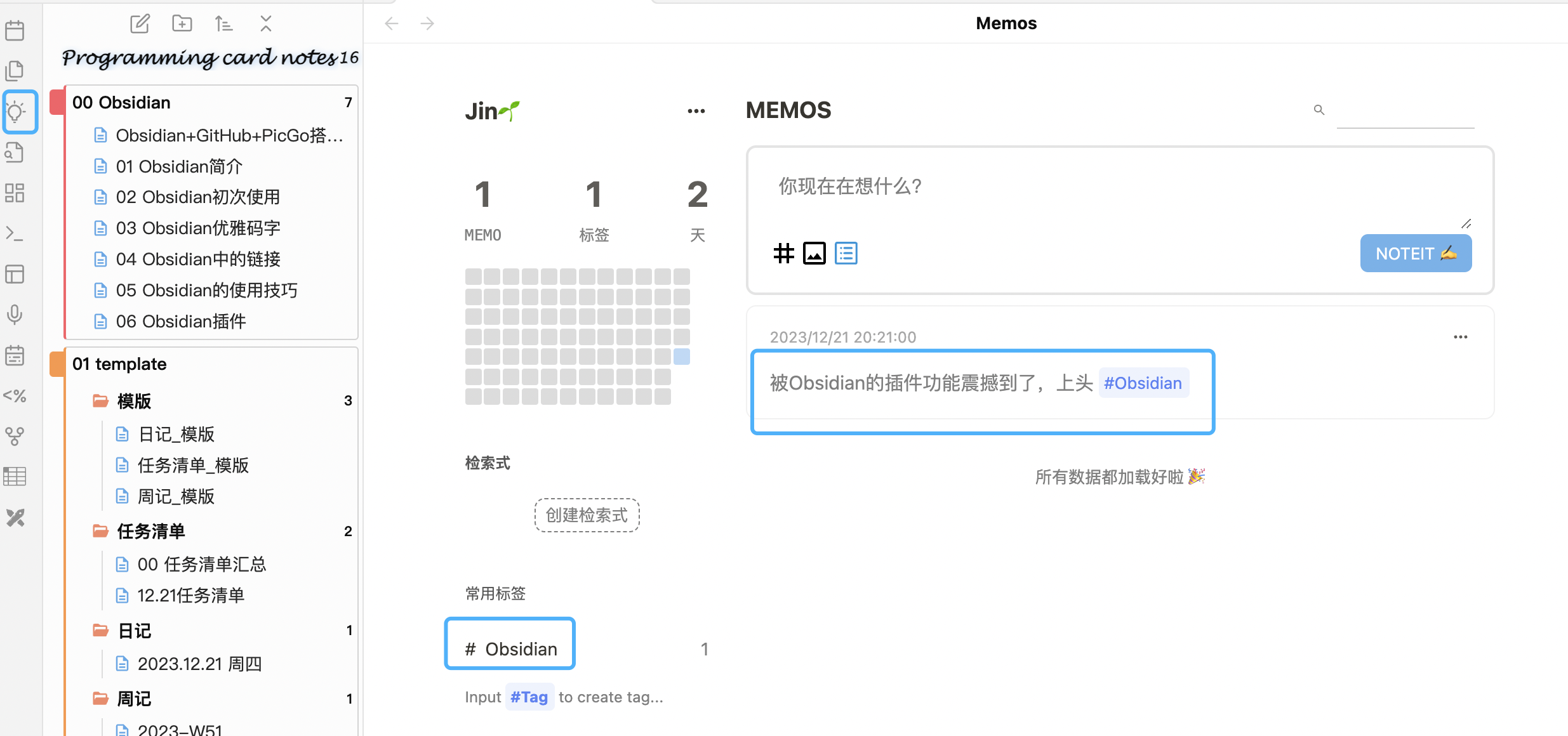Open the command palette terminal icon
Screen dimensions: 1568x736
point(15,233)
